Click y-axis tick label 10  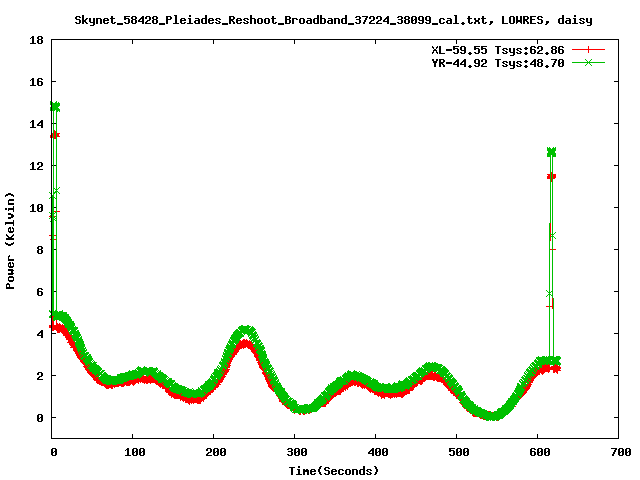point(36,208)
